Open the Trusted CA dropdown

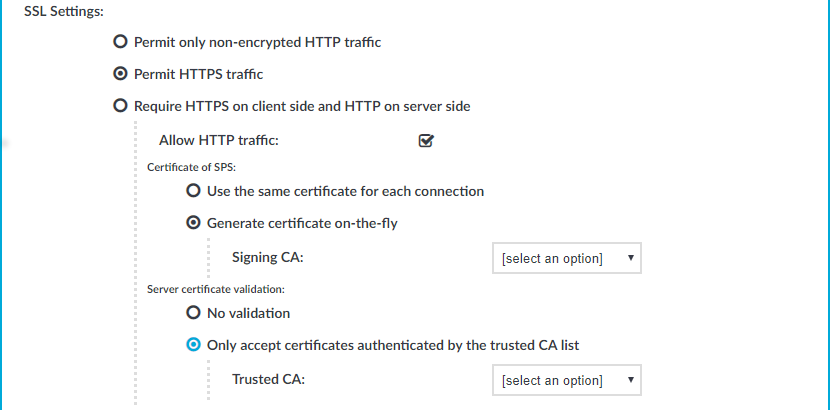pyautogui.click(x=567, y=380)
